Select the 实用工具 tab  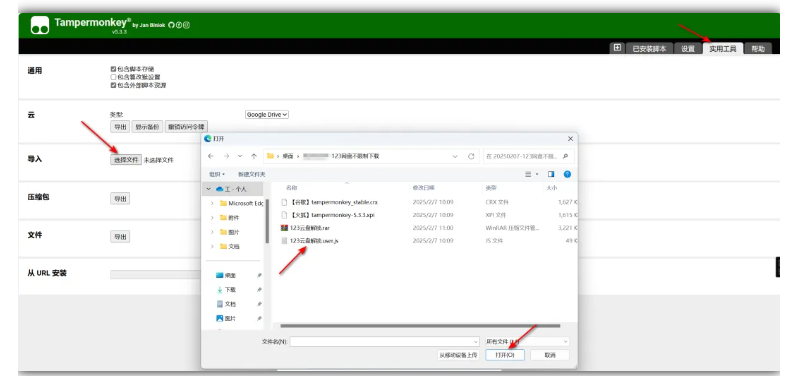723,48
